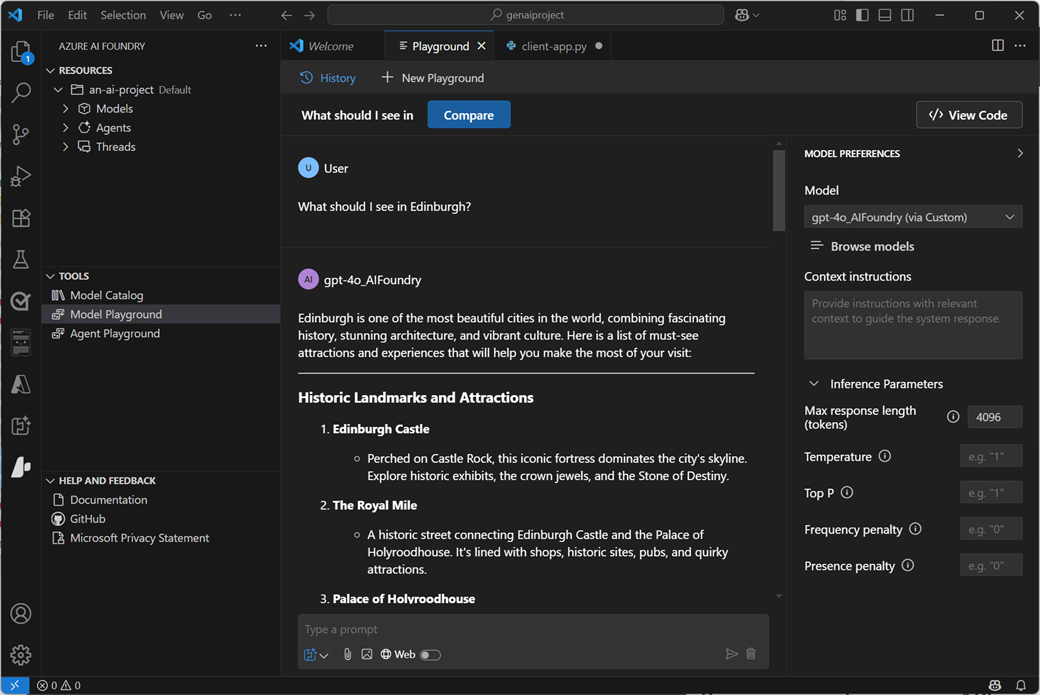Send the prompt with the arrow icon
The image size is (1040, 695).
[x=731, y=653]
